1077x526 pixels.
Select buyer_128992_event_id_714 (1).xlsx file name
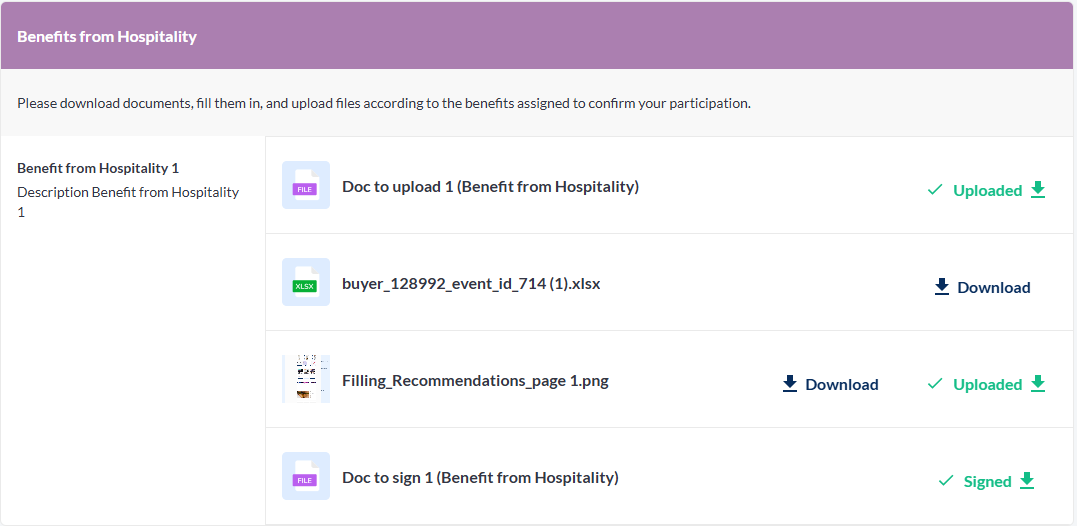pos(471,283)
